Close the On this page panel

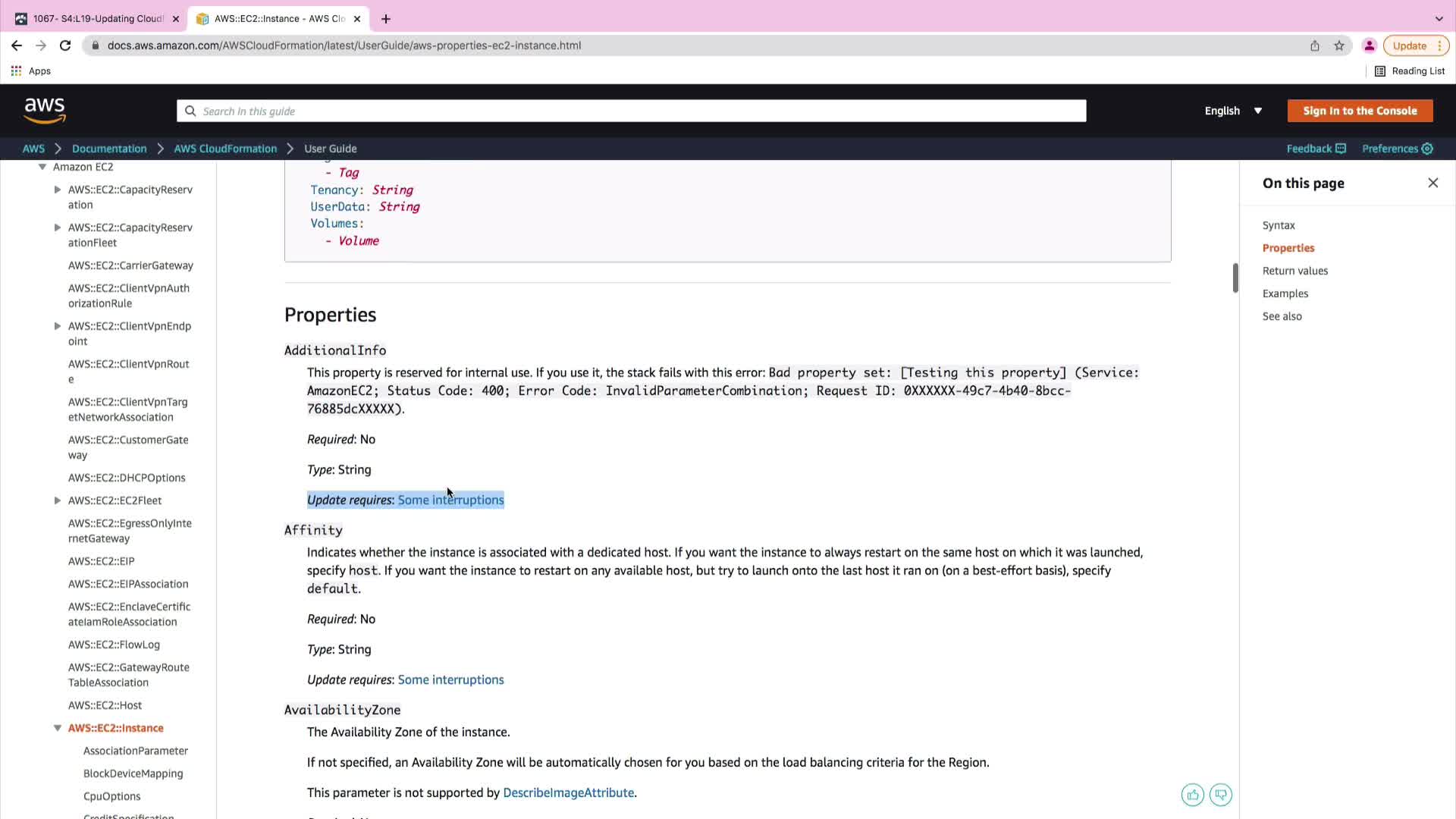click(x=1432, y=183)
